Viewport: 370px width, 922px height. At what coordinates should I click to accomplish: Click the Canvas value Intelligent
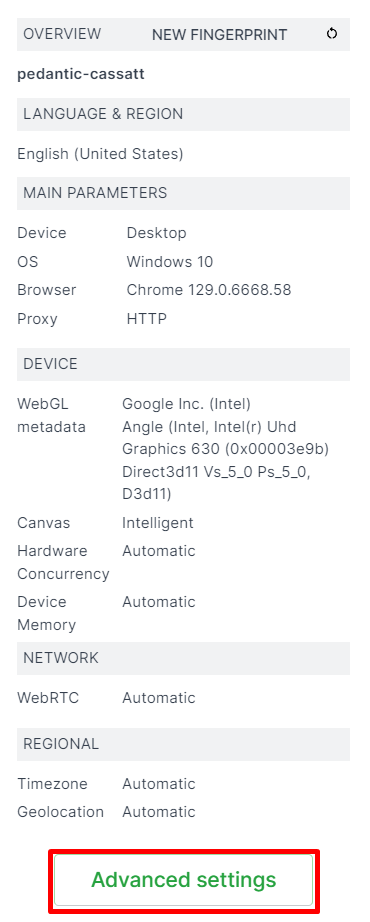coord(158,523)
